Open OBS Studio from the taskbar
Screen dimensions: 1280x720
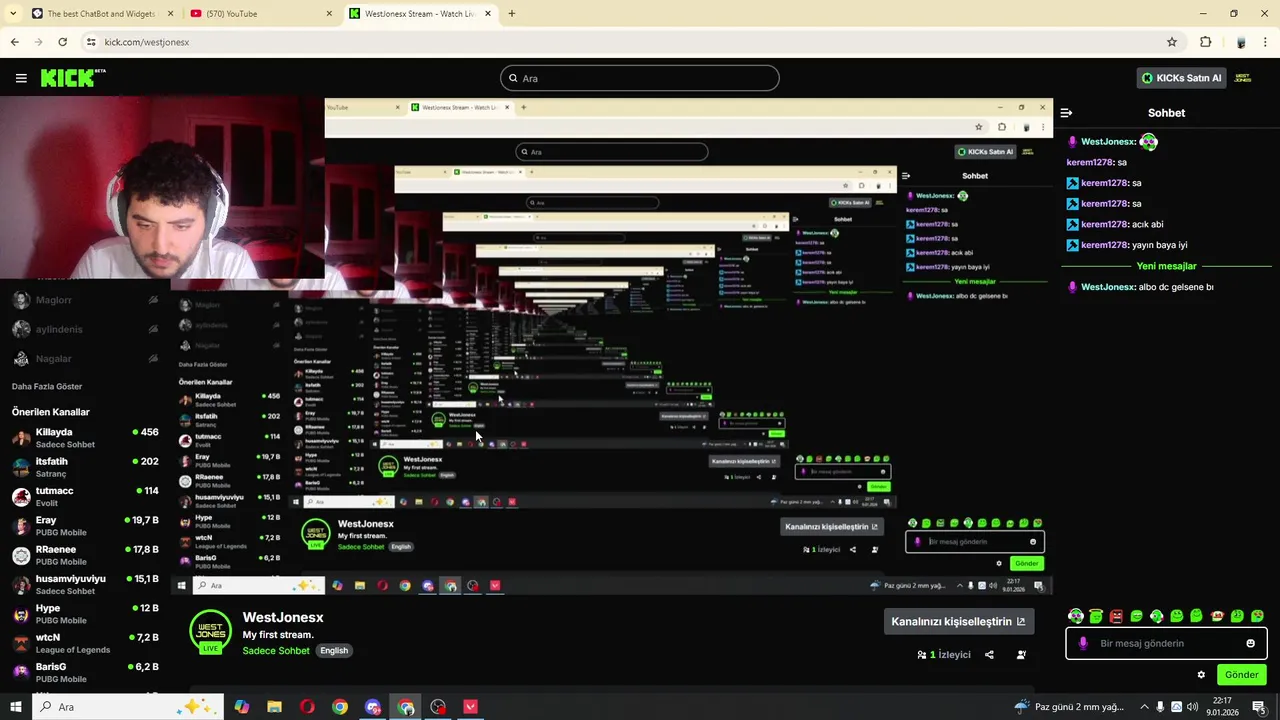438,707
